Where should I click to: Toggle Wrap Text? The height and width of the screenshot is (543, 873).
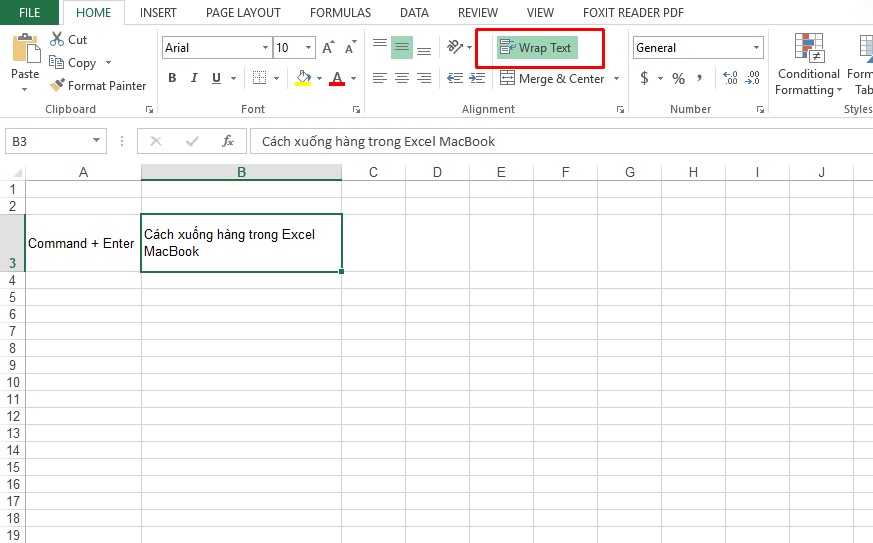click(x=537, y=48)
